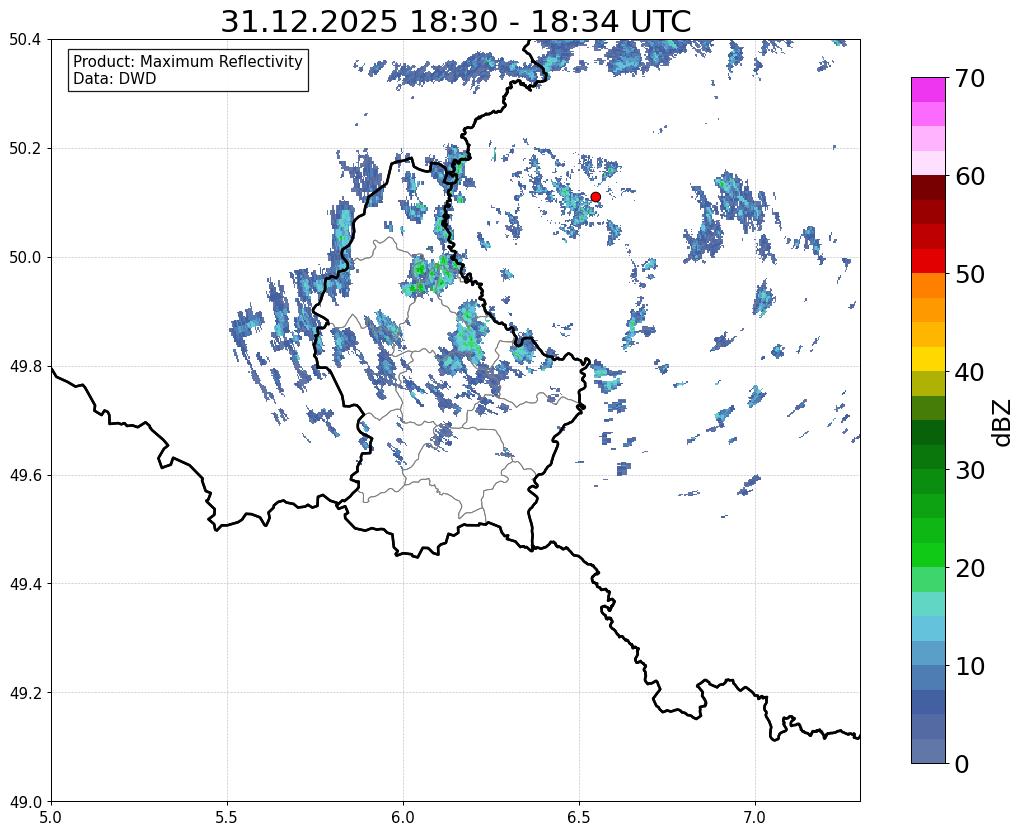Click the colorbar tick label 50
This screenshot has height=834, width=1023.
(x=969, y=274)
